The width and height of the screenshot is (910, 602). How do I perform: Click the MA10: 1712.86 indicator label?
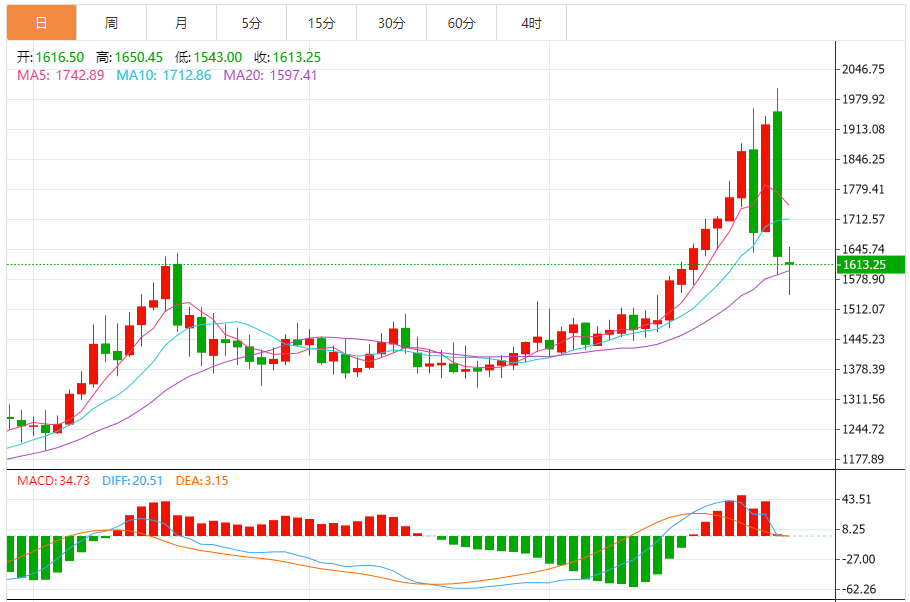[164, 75]
